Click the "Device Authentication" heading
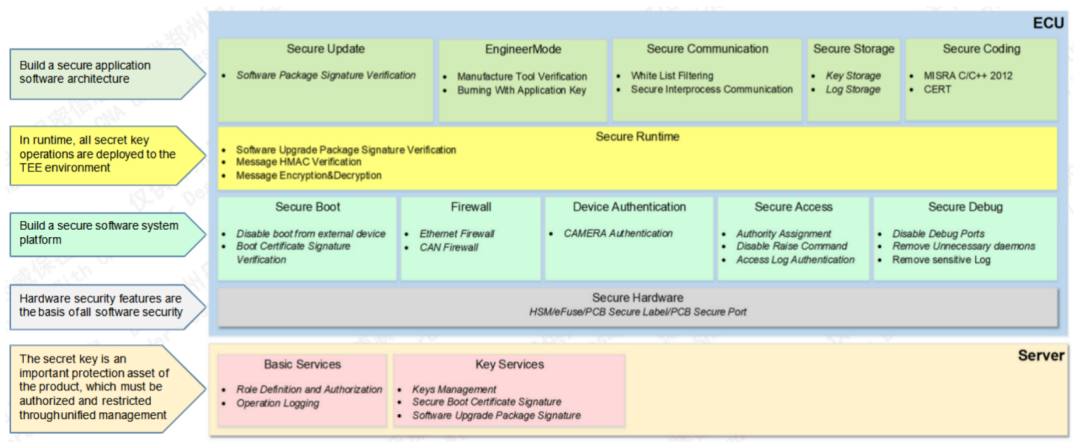The image size is (1080, 447). (x=629, y=207)
